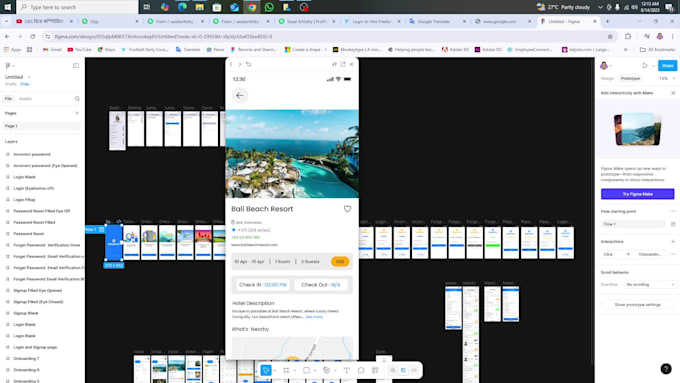Screen dimensions: 680x383
Task: Open WhatsApp from the taskbar
Action: [x=269, y=7]
